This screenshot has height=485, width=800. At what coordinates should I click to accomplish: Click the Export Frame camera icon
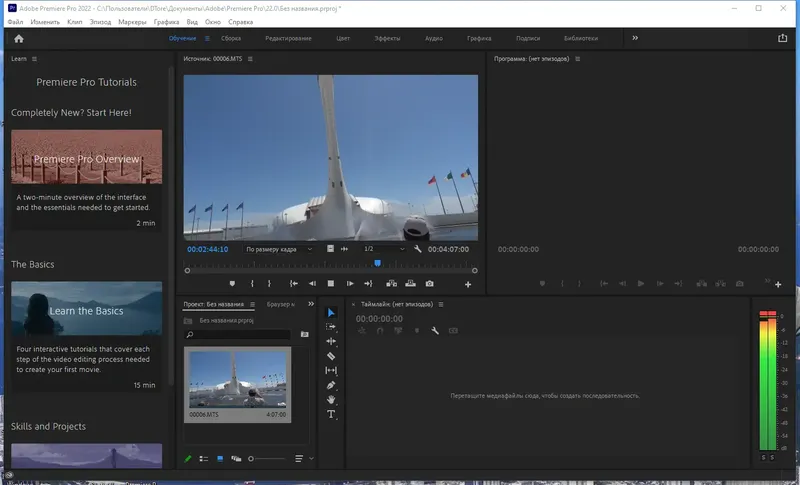[x=430, y=284]
